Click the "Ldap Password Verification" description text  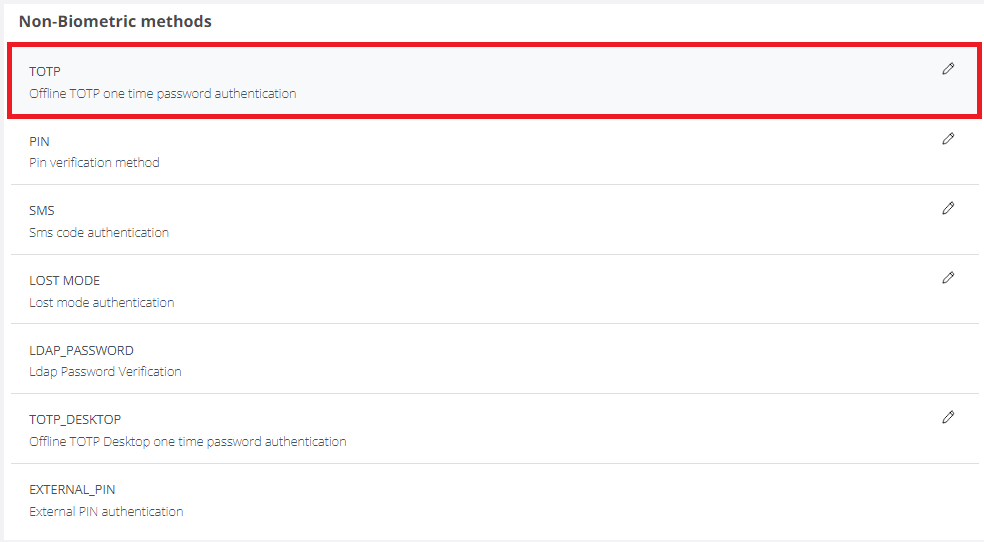[105, 371]
